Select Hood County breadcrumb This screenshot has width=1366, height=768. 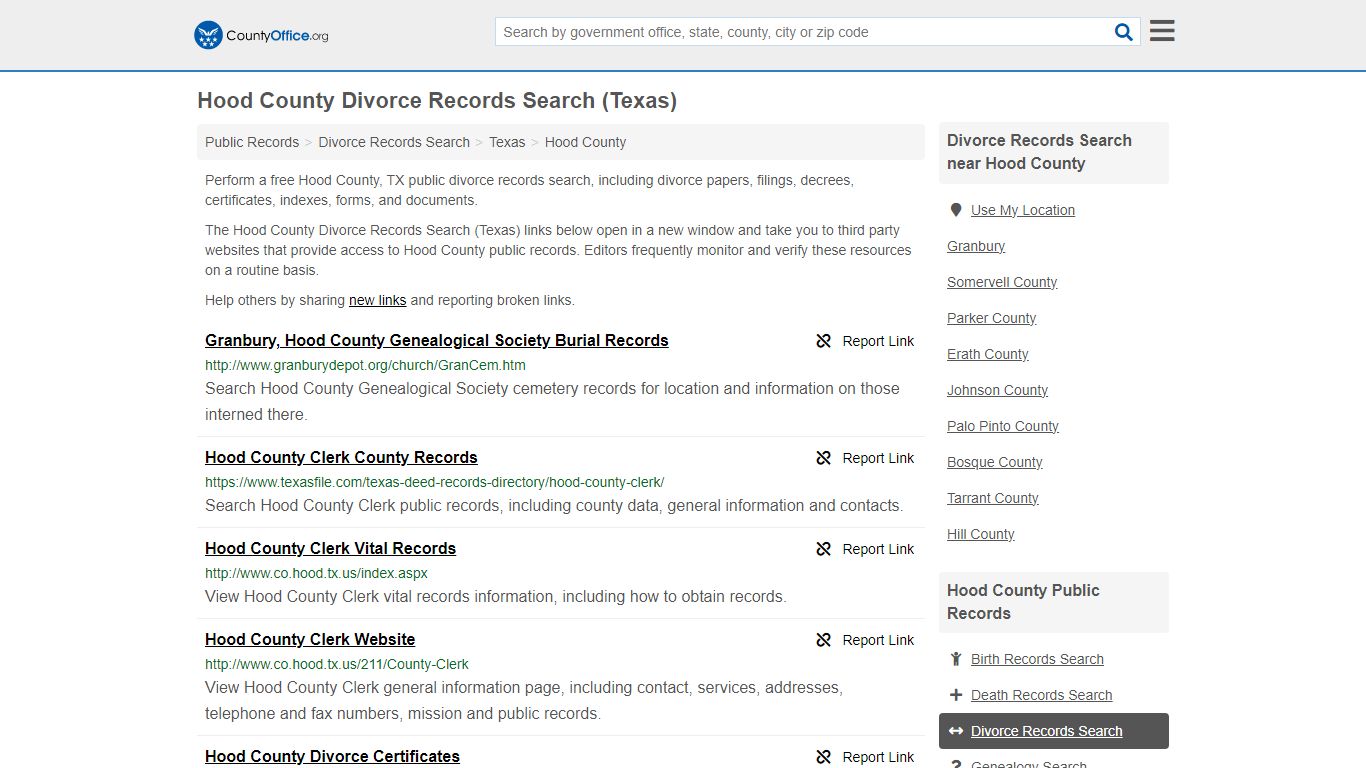tap(585, 142)
